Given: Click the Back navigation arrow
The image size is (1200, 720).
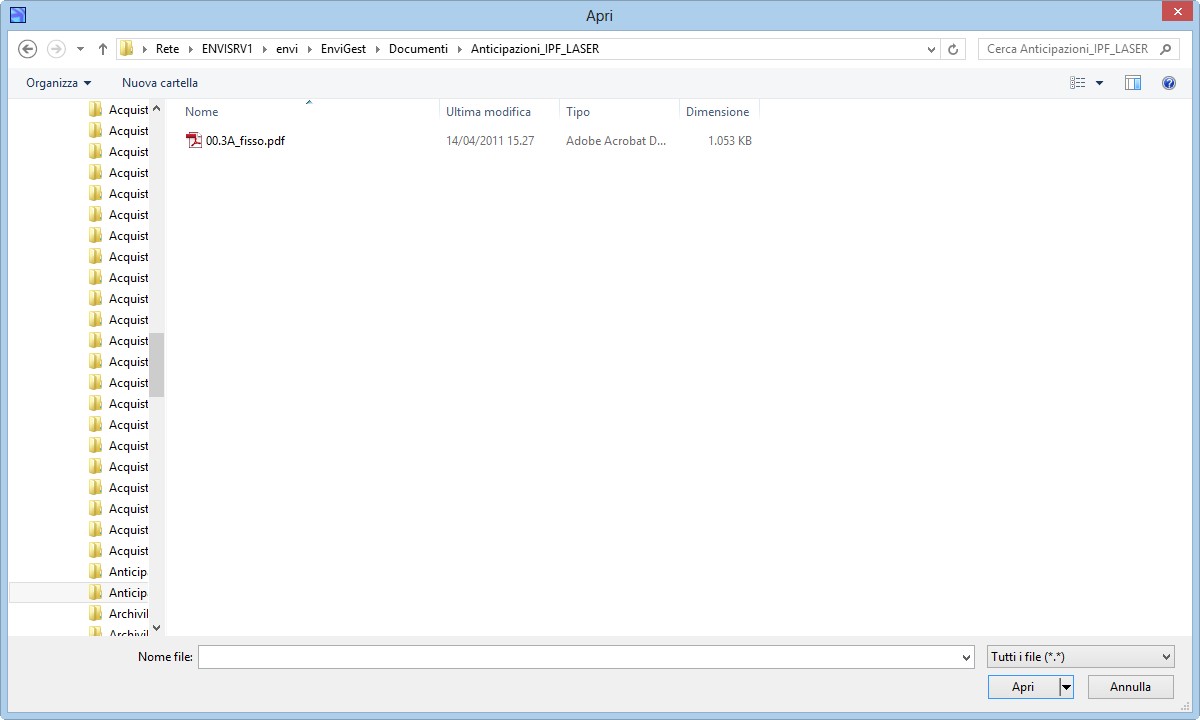Looking at the screenshot, I should pyautogui.click(x=28, y=49).
